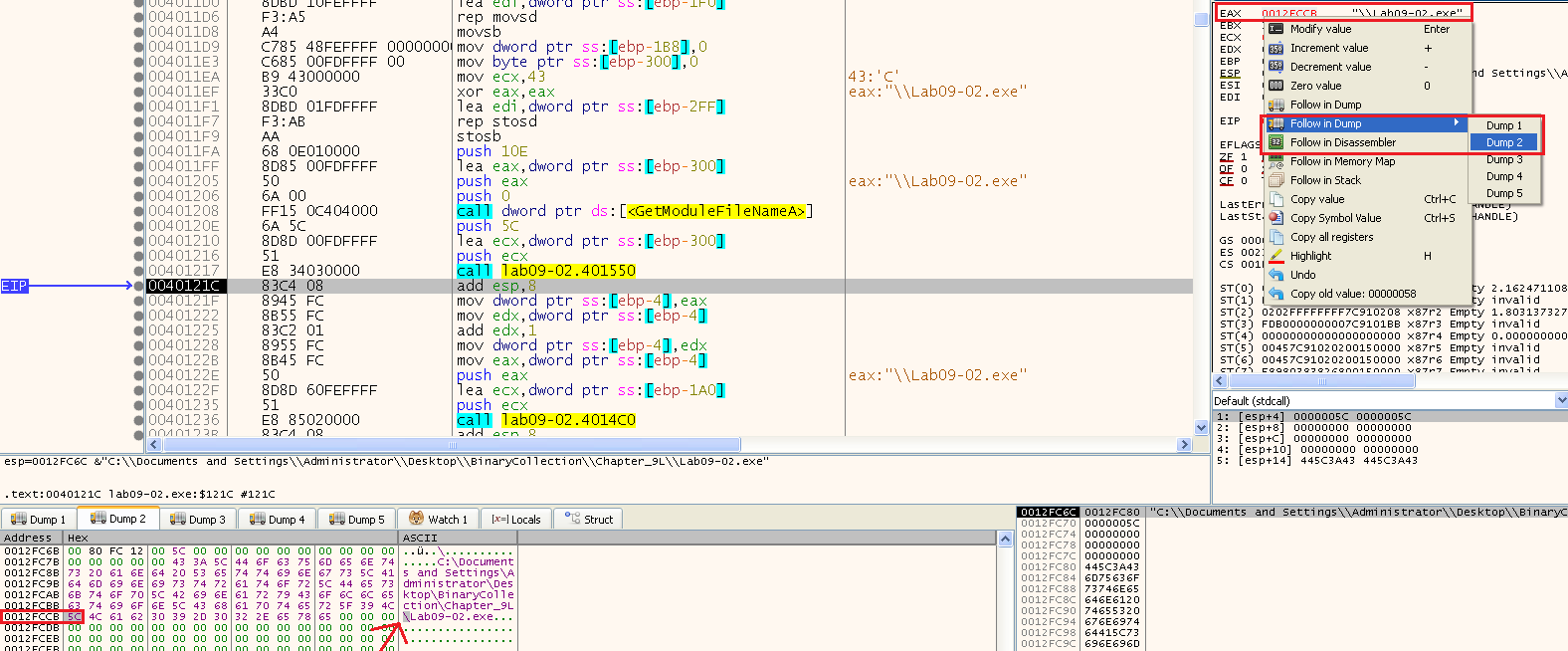This screenshot has height=651, width=1568.
Task: Click the Highlight marker icon
Action: (1275, 256)
